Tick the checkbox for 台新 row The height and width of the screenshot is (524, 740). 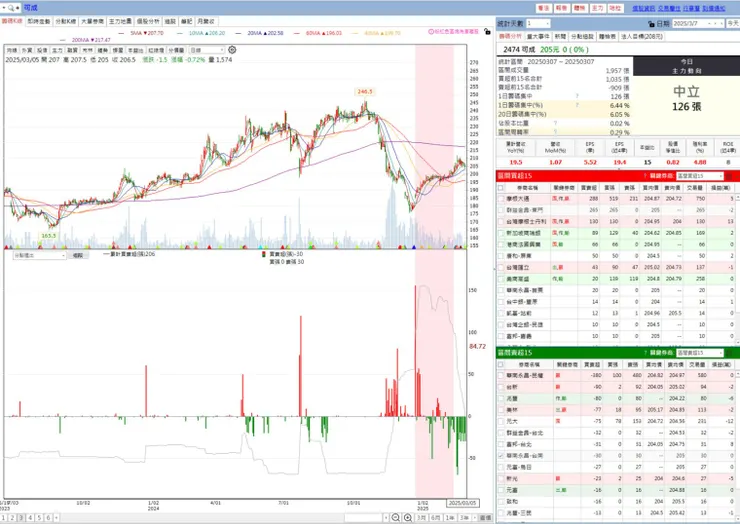(x=501, y=387)
